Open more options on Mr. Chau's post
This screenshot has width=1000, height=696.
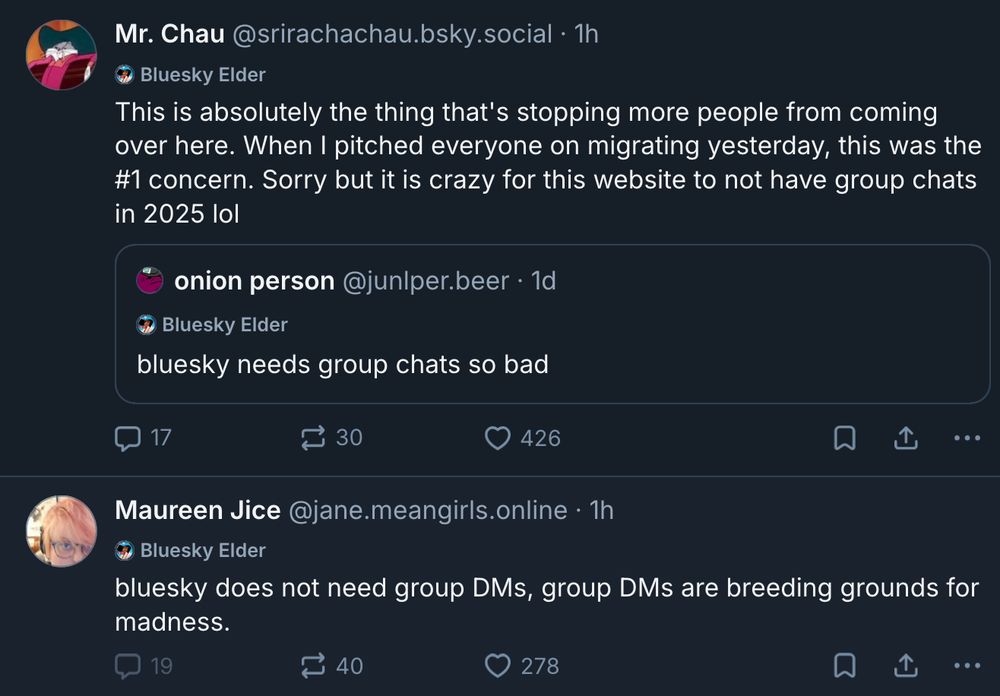[966, 438]
